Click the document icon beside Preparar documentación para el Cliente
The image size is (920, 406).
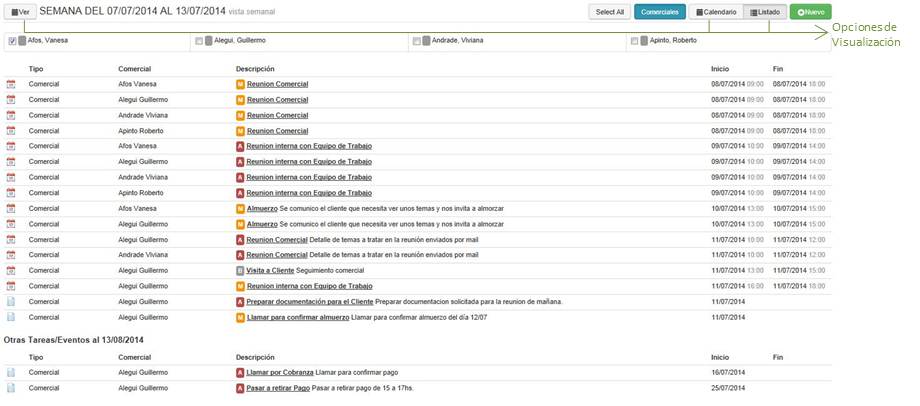click(12, 302)
